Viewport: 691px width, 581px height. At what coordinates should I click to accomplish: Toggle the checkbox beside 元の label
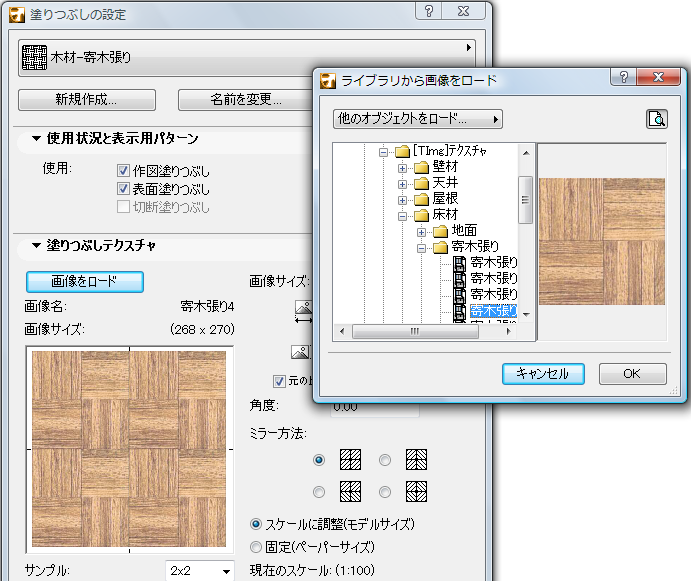click(279, 381)
